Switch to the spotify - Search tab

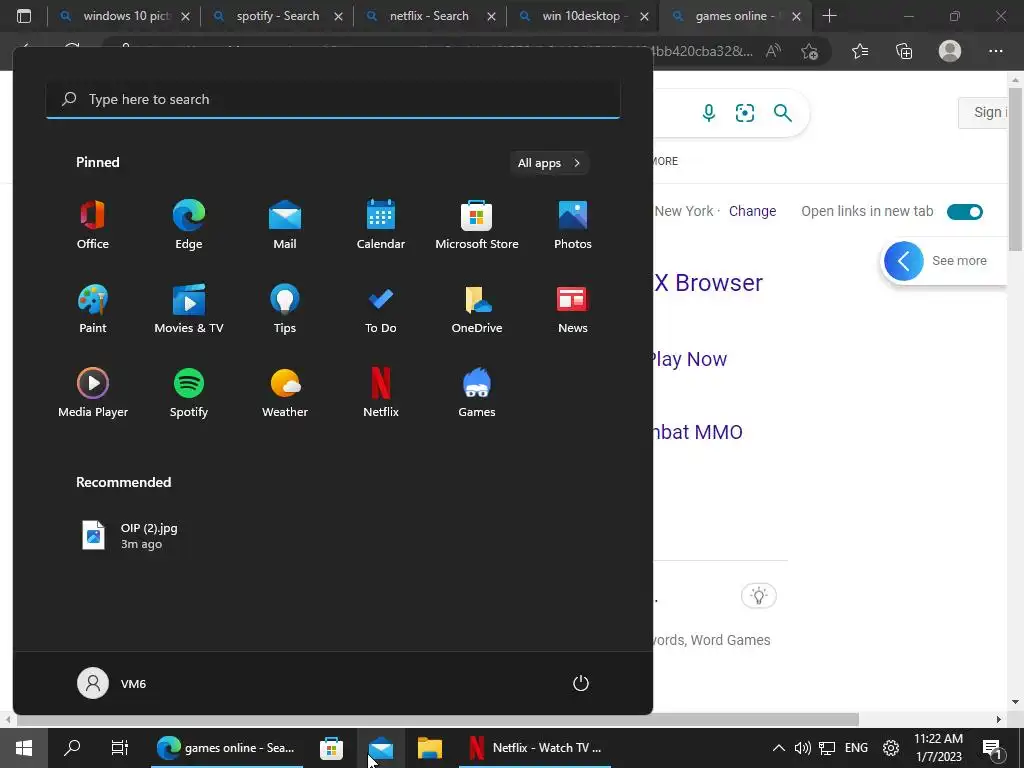(x=277, y=16)
